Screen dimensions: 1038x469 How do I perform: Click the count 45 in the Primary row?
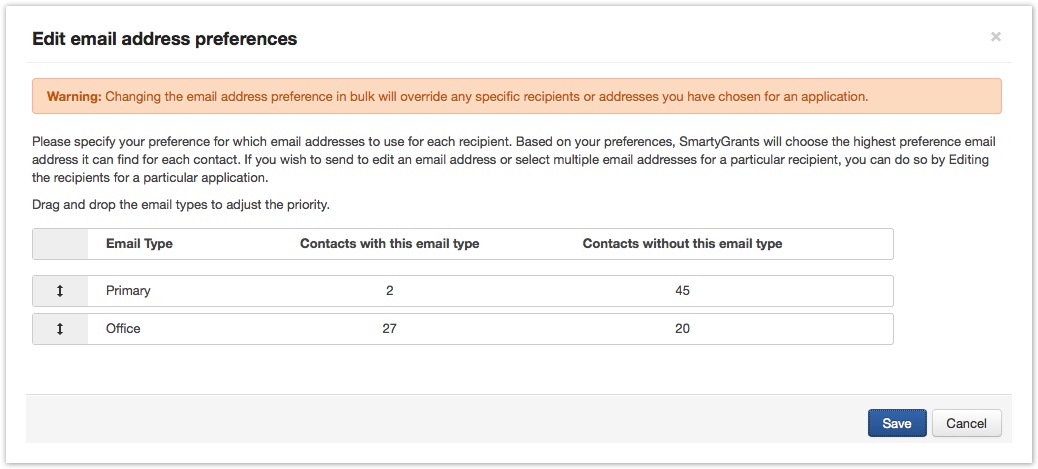(x=682, y=291)
